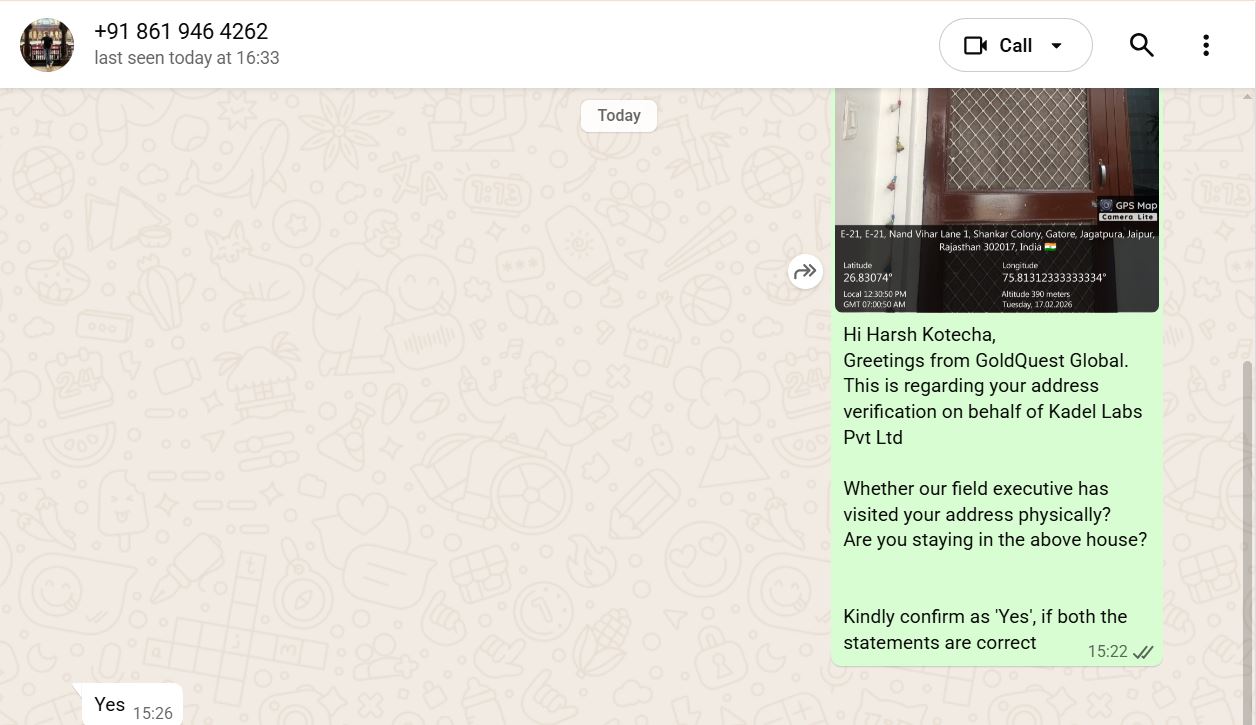Click the video camera icon in Call button

pyautogui.click(x=975, y=46)
